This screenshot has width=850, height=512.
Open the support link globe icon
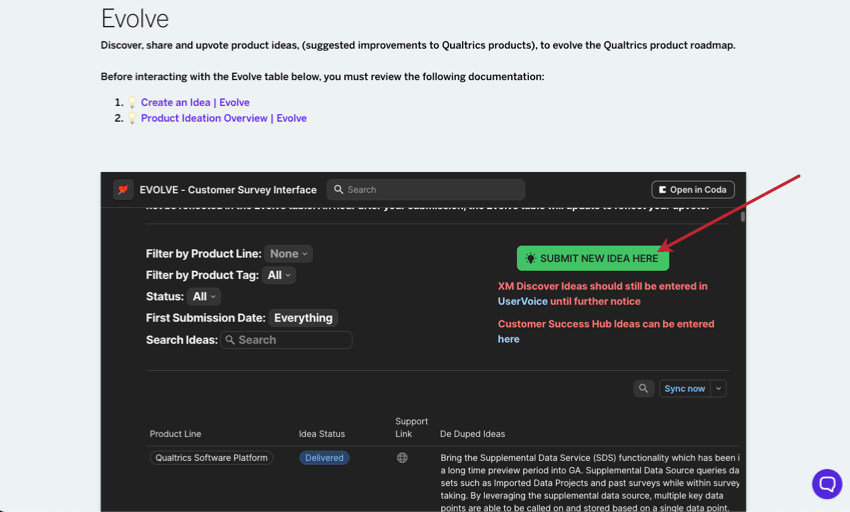click(x=402, y=458)
